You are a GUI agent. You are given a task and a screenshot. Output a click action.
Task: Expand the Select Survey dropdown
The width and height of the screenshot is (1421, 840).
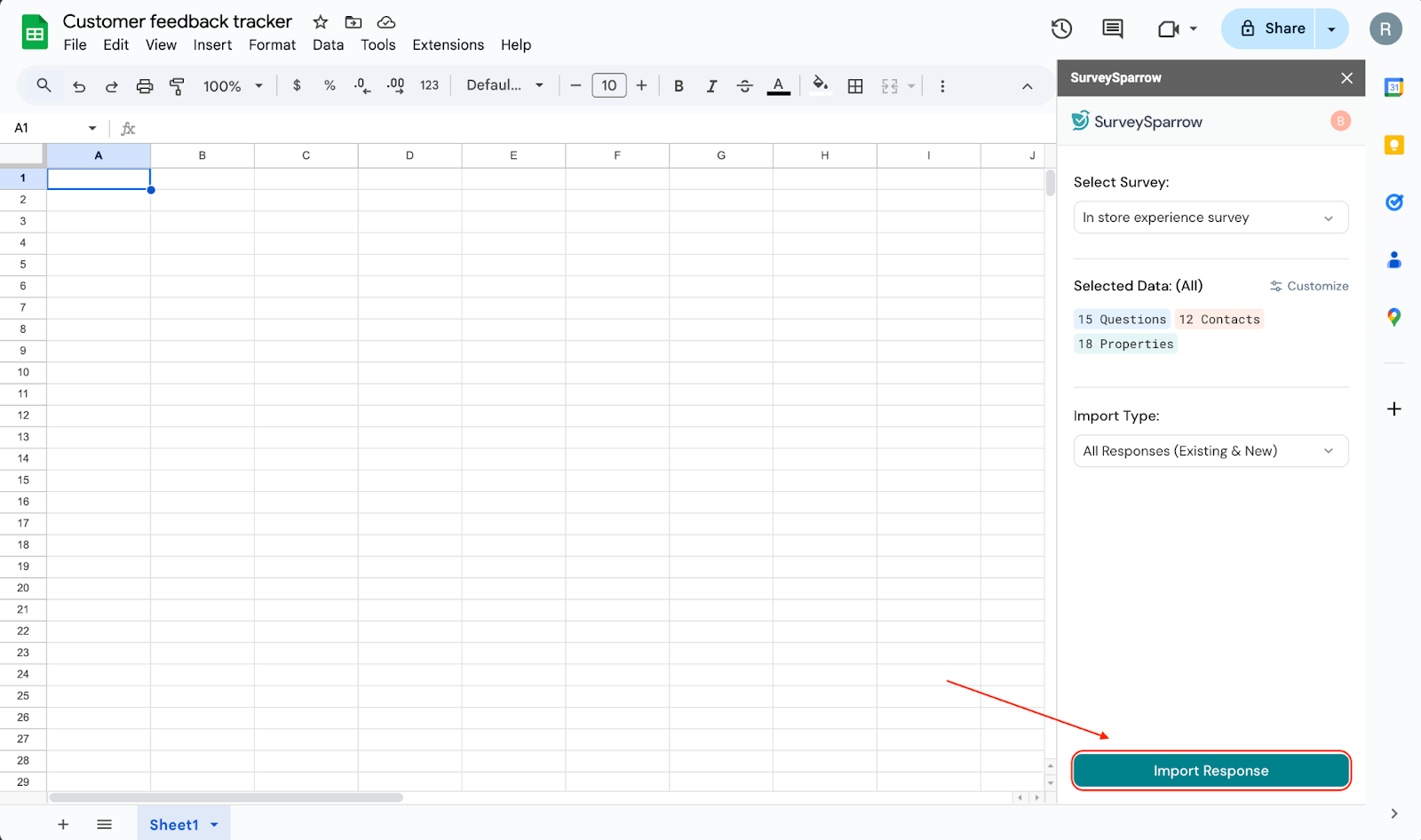pyautogui.click(x=1210, y=218)
